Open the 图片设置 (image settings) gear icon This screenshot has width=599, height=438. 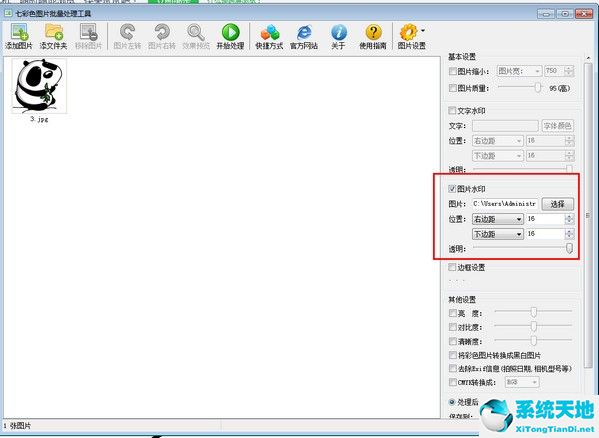pyautogui.click(x=409, y=32)
